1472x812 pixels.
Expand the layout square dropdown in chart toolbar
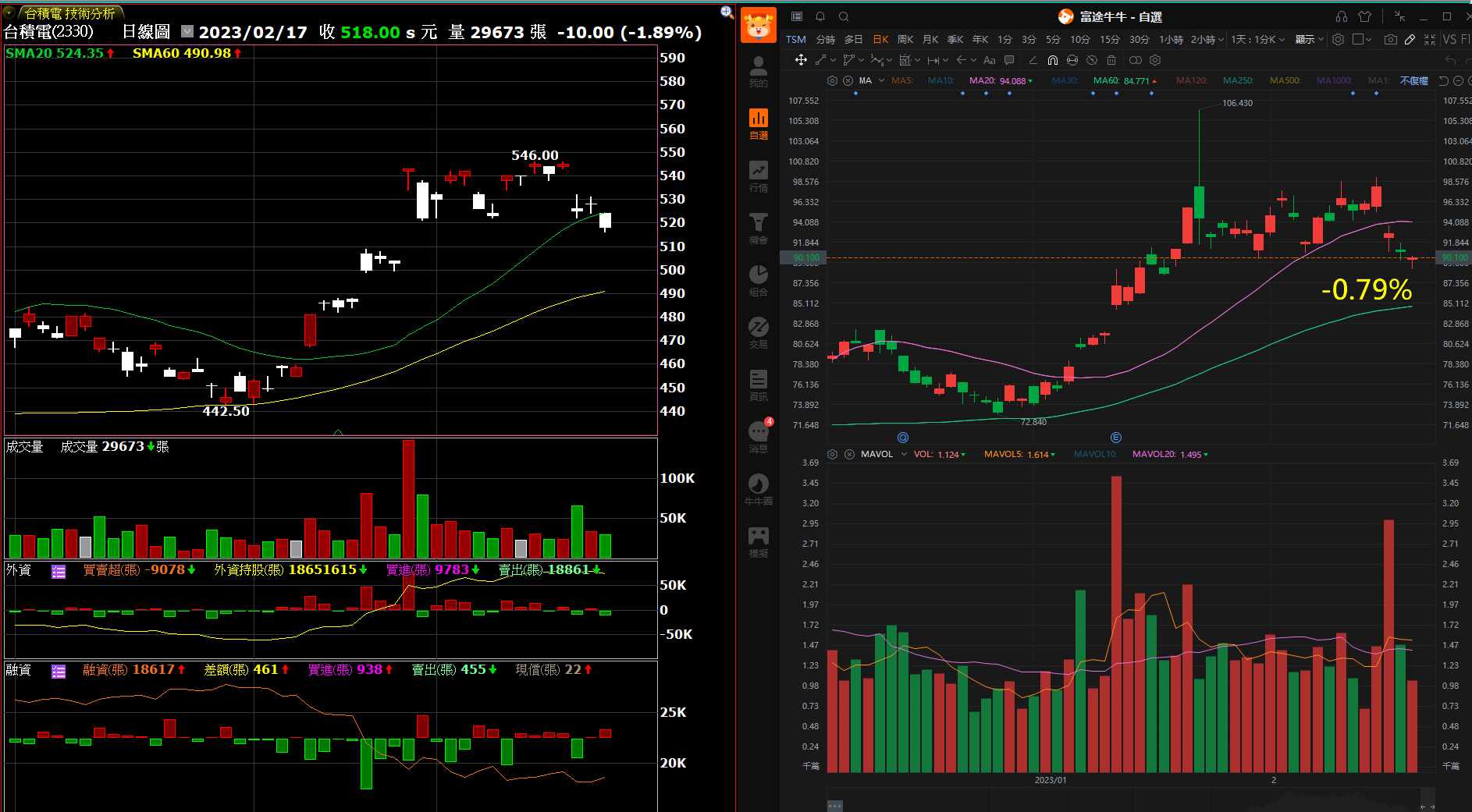(1369, 39)
